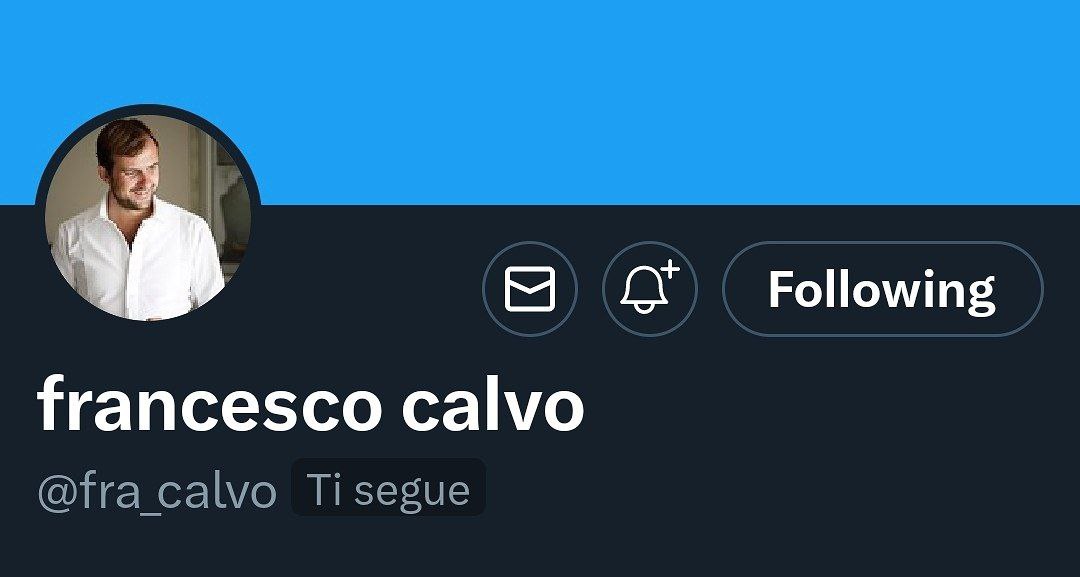Subscribe to post alerts via bell icon
This screenshot has width=1080, height=577.
[x=650, y=288]
